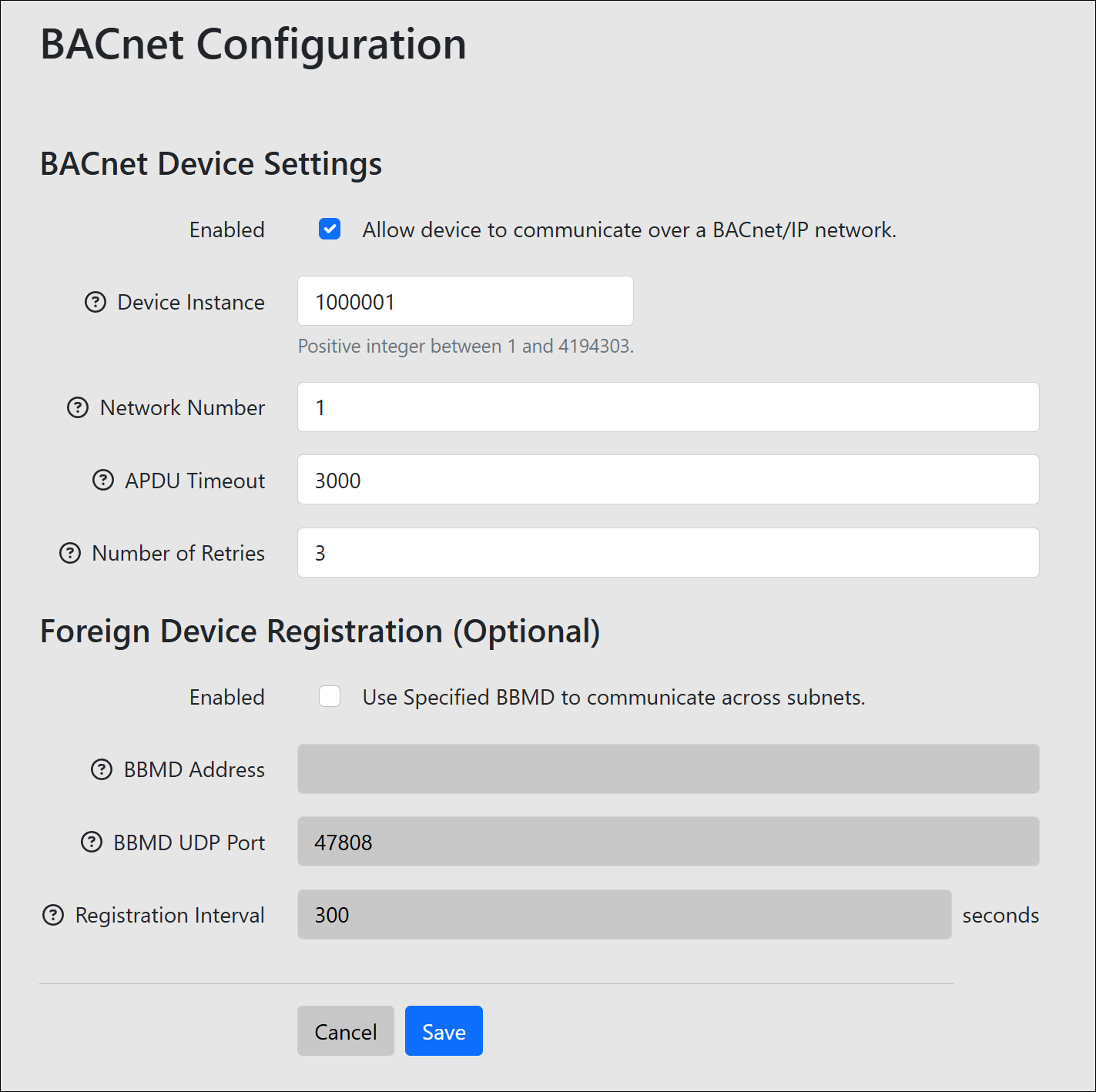Screen dimensions: 1096x1092
Task: Select the Number of Retries field
Action: tap(668, 553)
